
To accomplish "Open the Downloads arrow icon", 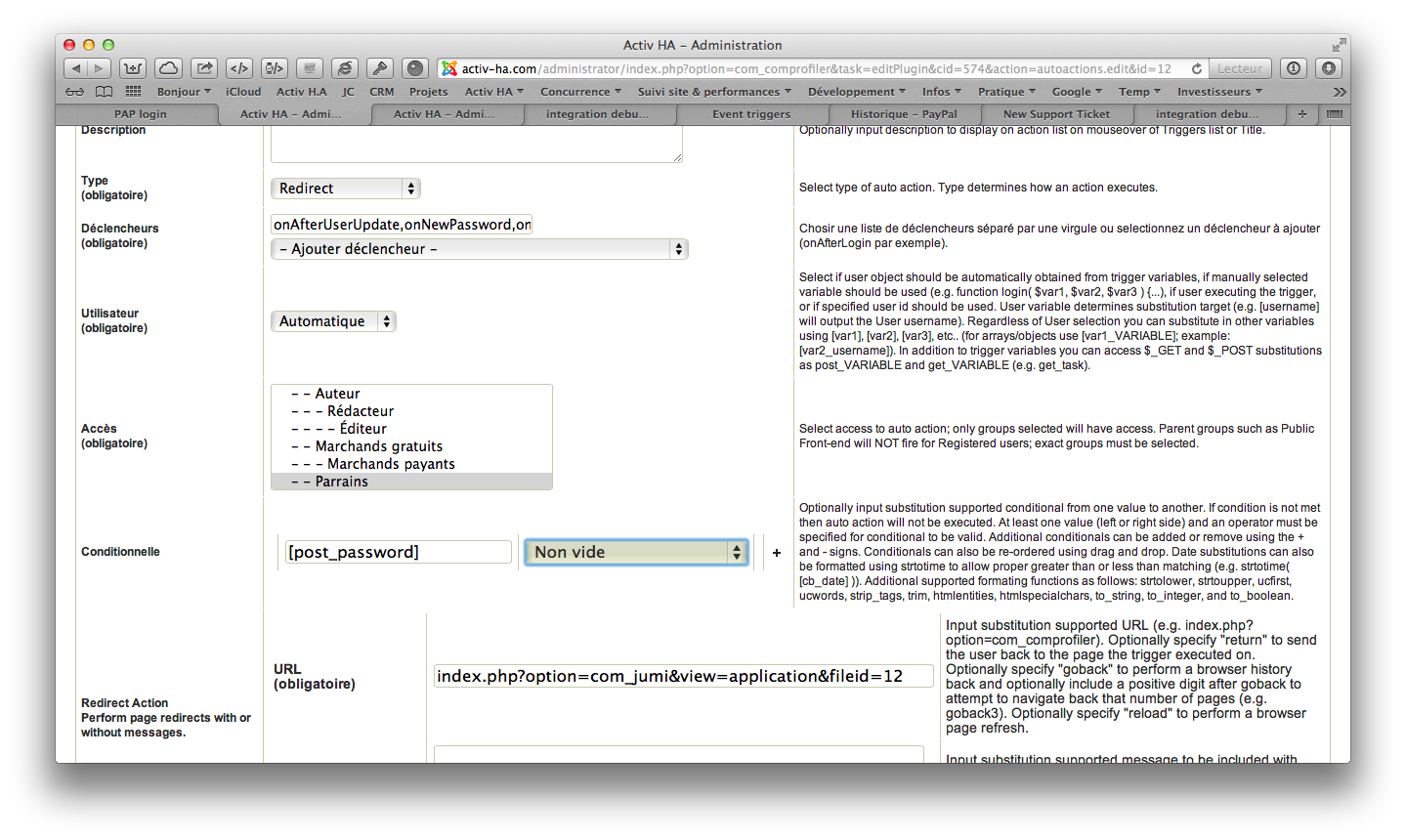I will (x=1328, y=68).
